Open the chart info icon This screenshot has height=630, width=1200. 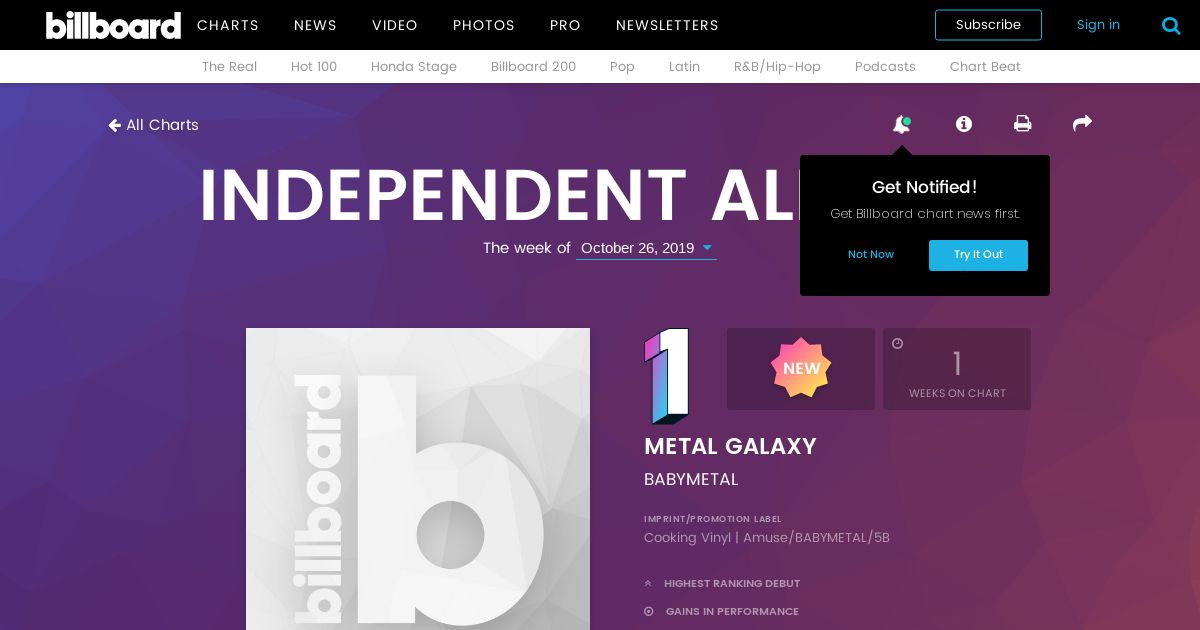click(964, 124)
